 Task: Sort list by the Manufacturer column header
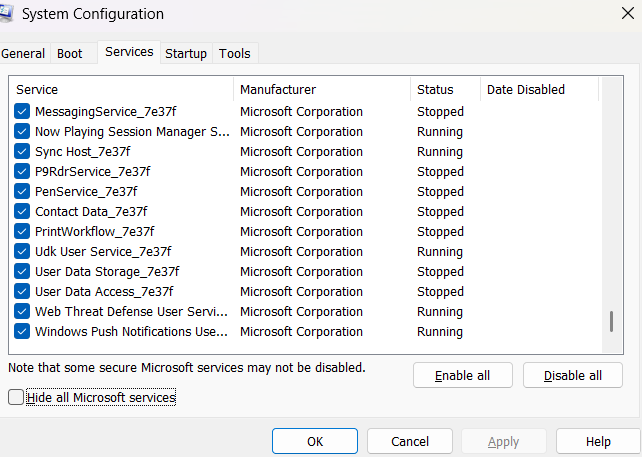pos(322,90)
